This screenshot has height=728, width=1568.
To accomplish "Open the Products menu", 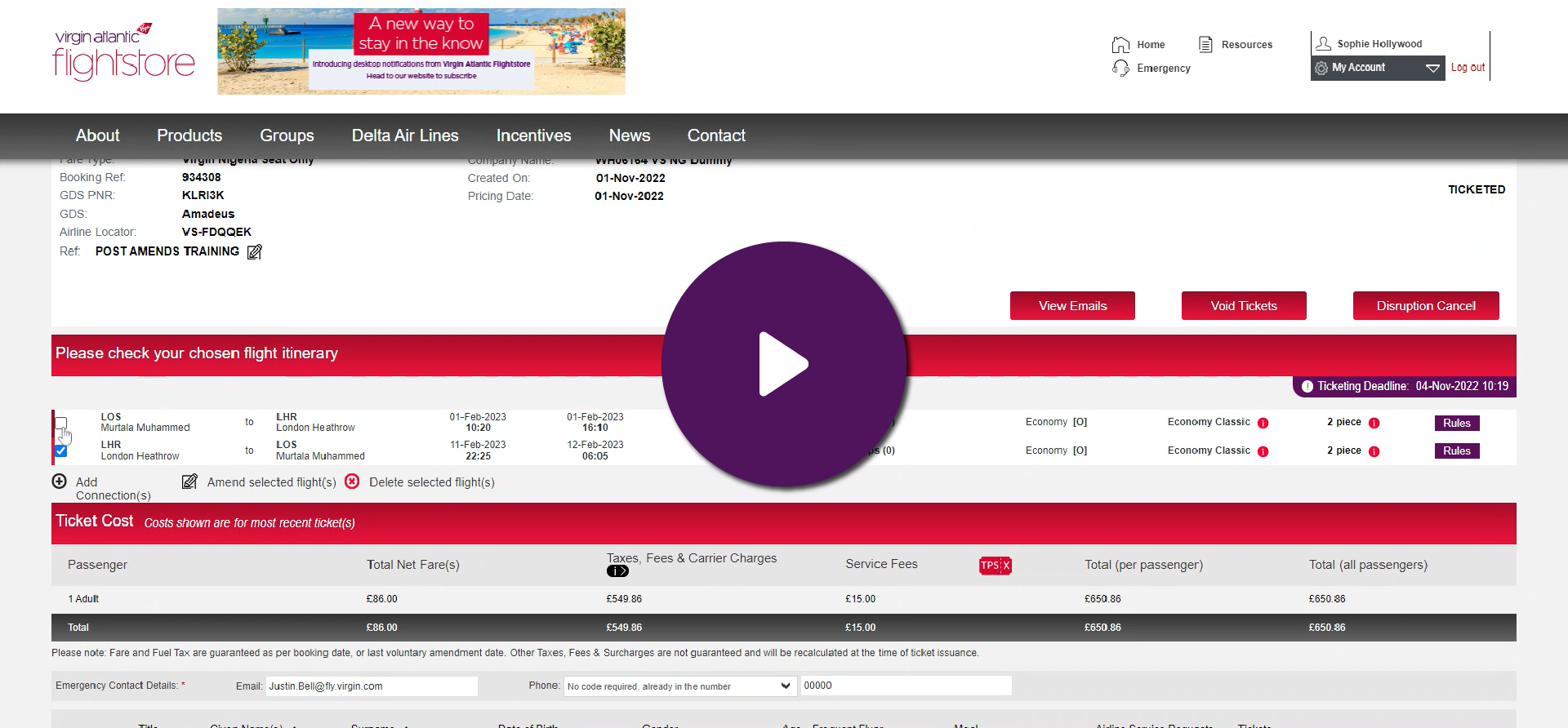I will click(x=189, y=135).
